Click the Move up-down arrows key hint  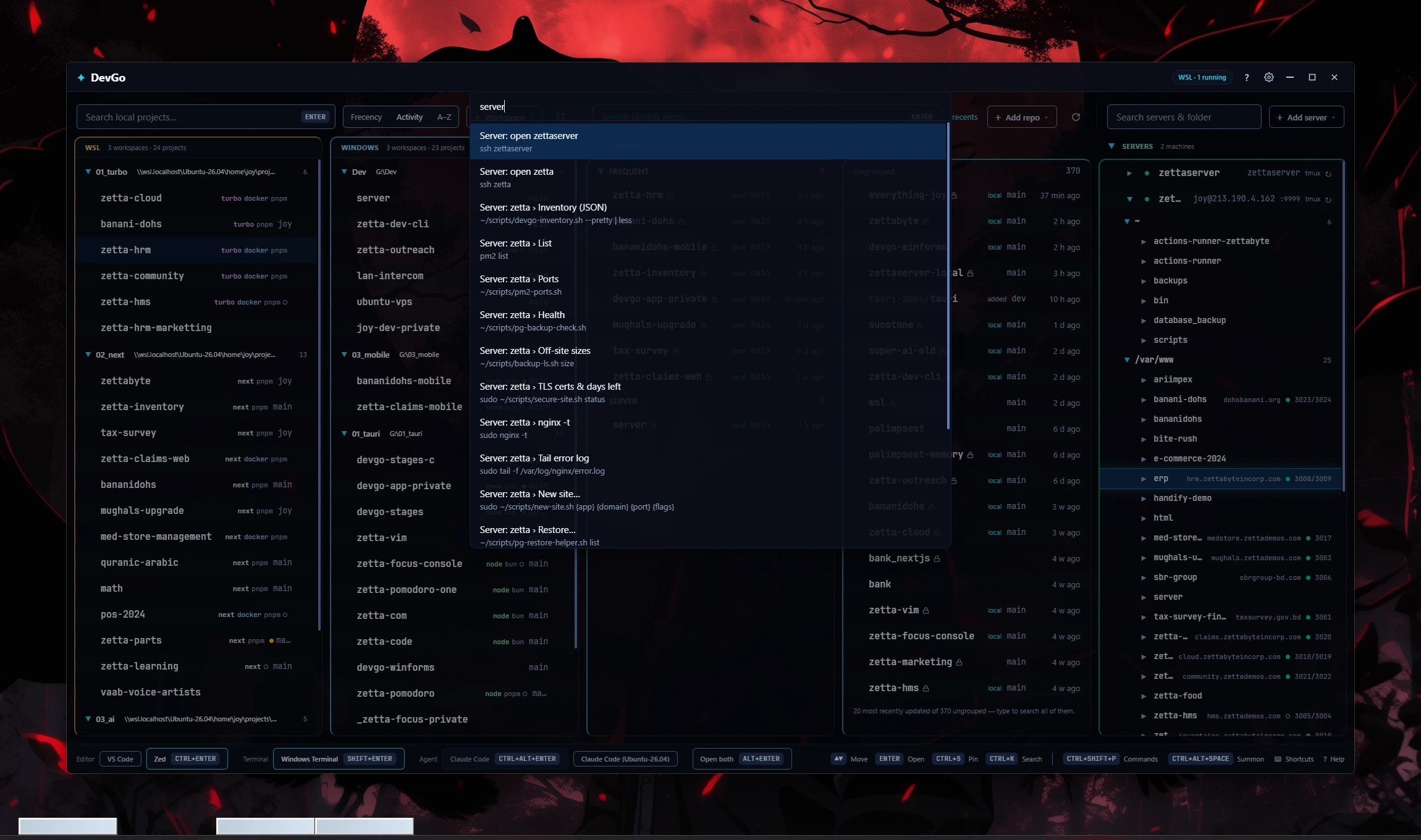[x=838, y=758]
